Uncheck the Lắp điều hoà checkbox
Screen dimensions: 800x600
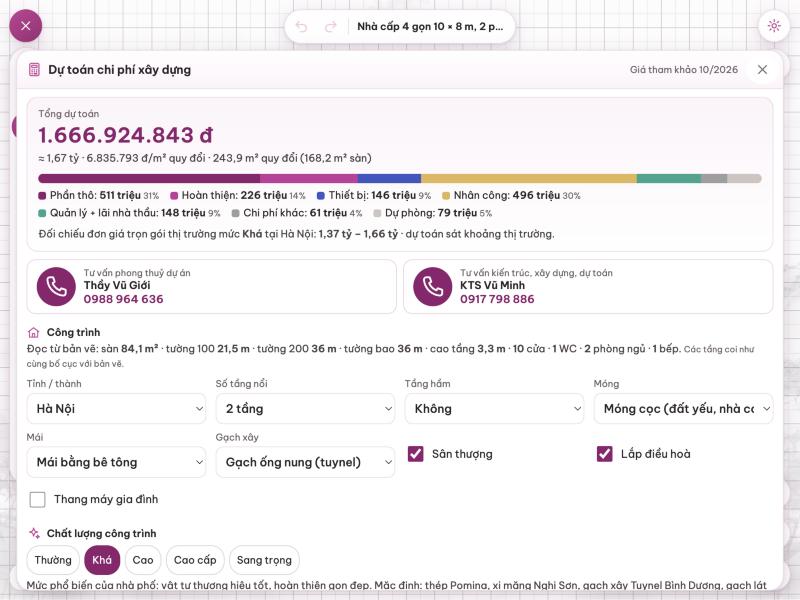(605, 454)
